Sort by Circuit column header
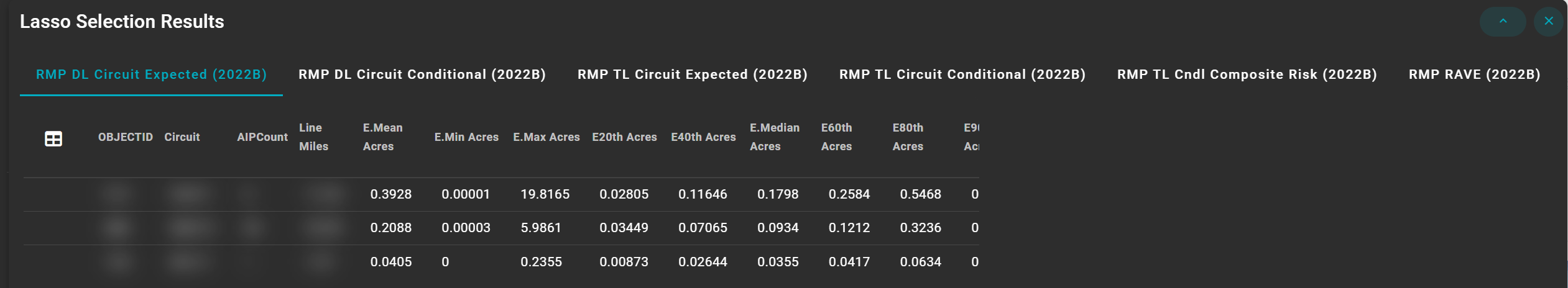Screen dimensions: 1568x288 pyautogui.click(x=182, y=137)
